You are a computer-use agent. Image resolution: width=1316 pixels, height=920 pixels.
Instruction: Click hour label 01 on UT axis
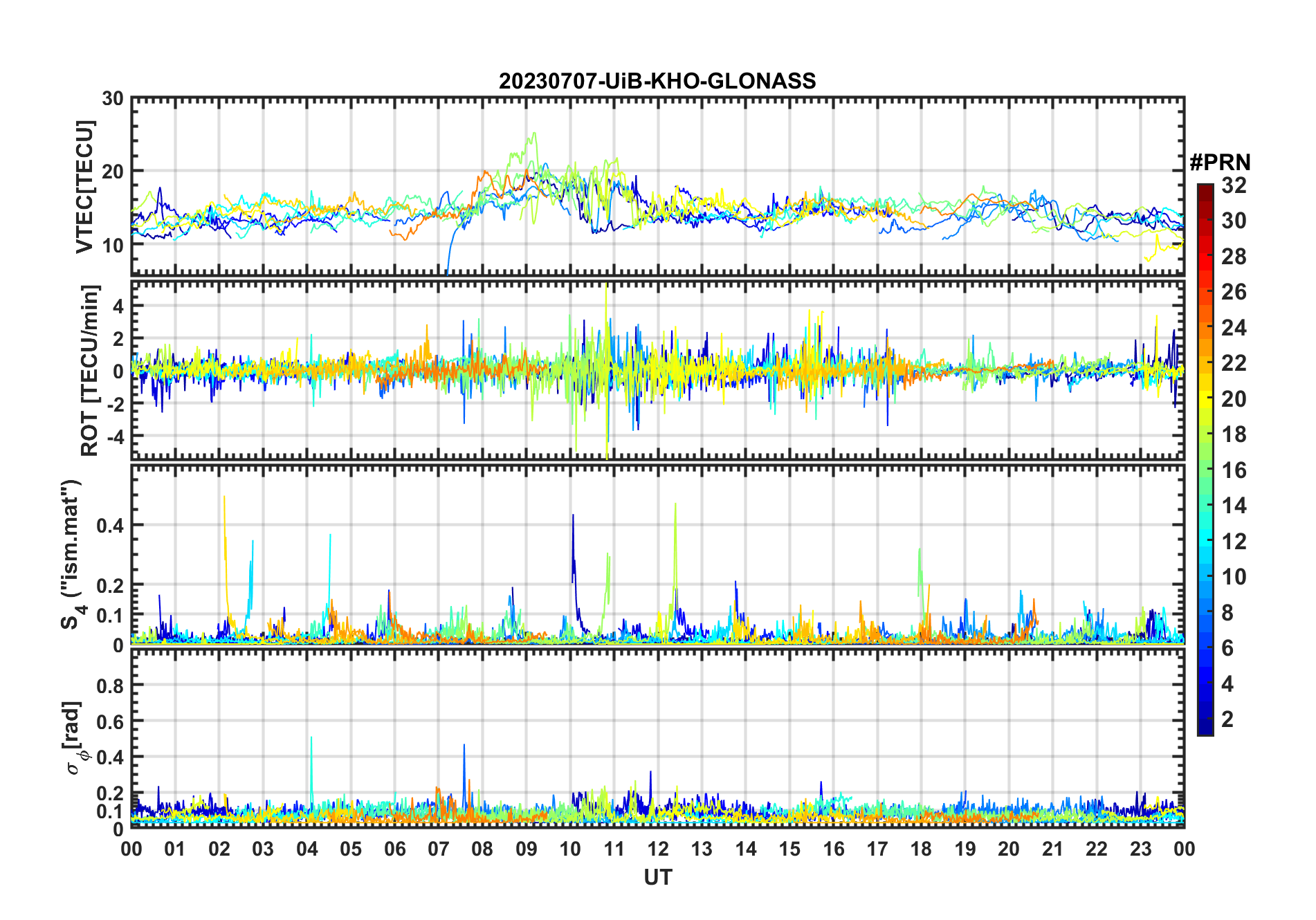(175, 849)
